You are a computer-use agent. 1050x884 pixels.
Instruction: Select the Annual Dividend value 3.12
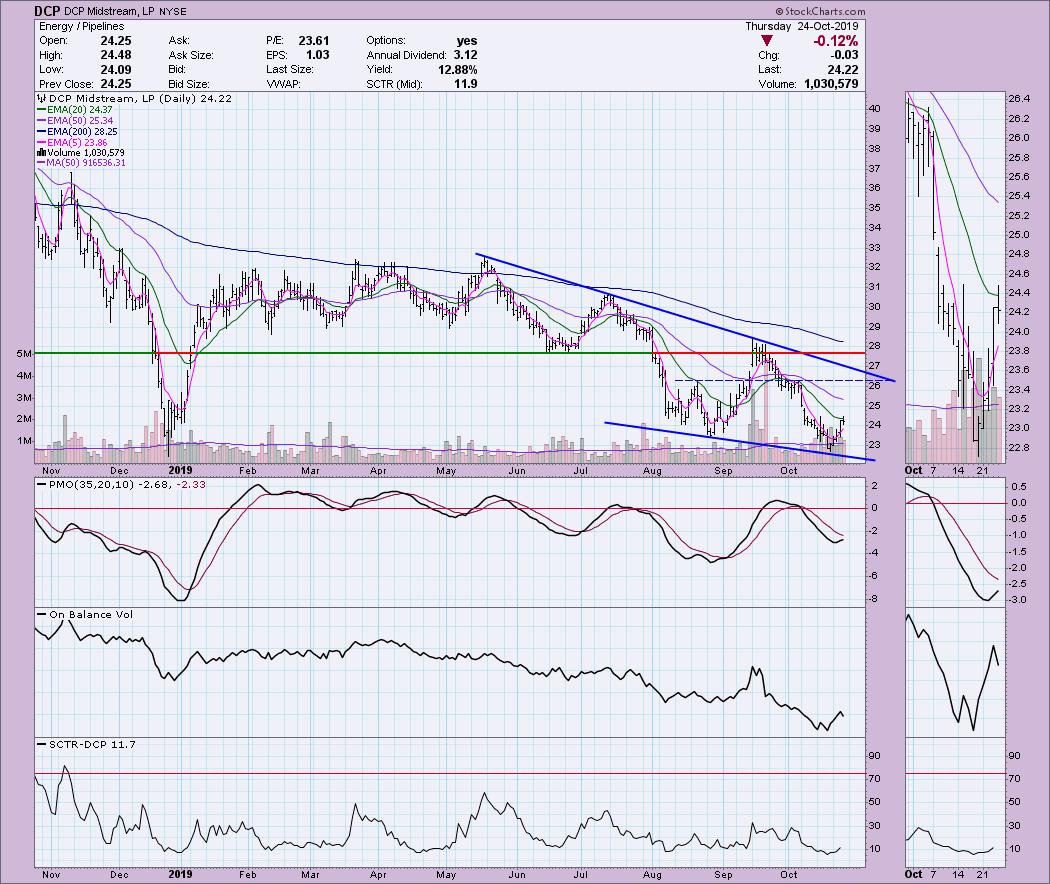point(465,56)
